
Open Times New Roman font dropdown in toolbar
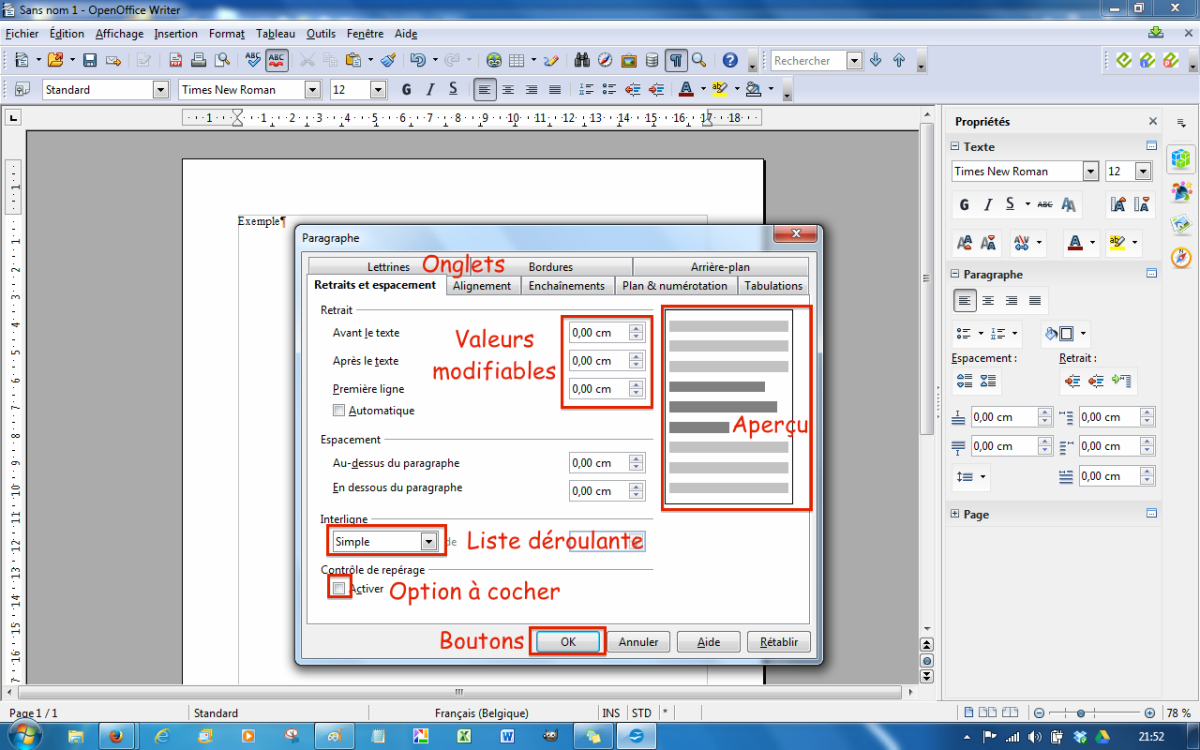tap(312, 90)
